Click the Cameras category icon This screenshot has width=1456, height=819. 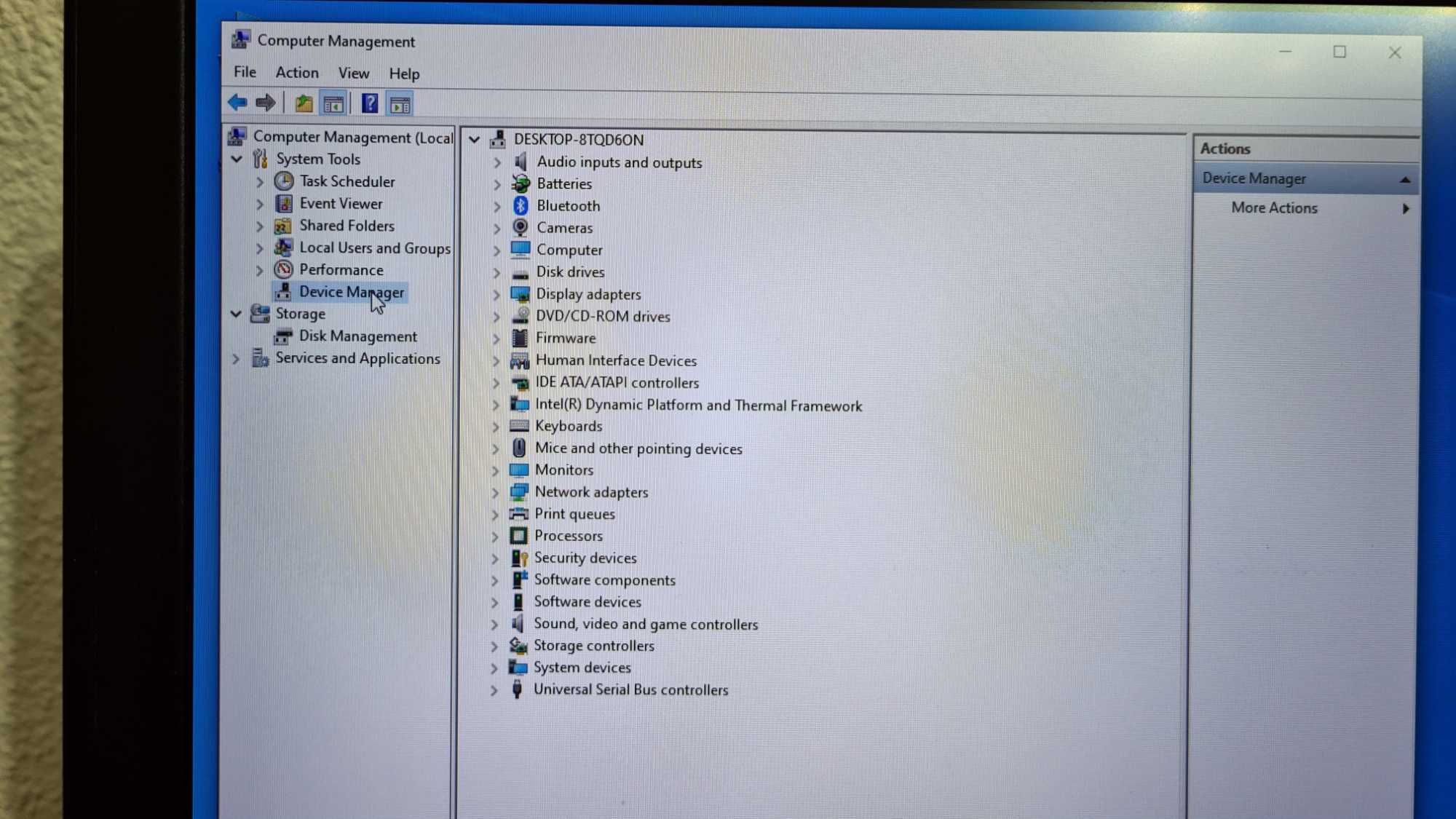(521, 228)
